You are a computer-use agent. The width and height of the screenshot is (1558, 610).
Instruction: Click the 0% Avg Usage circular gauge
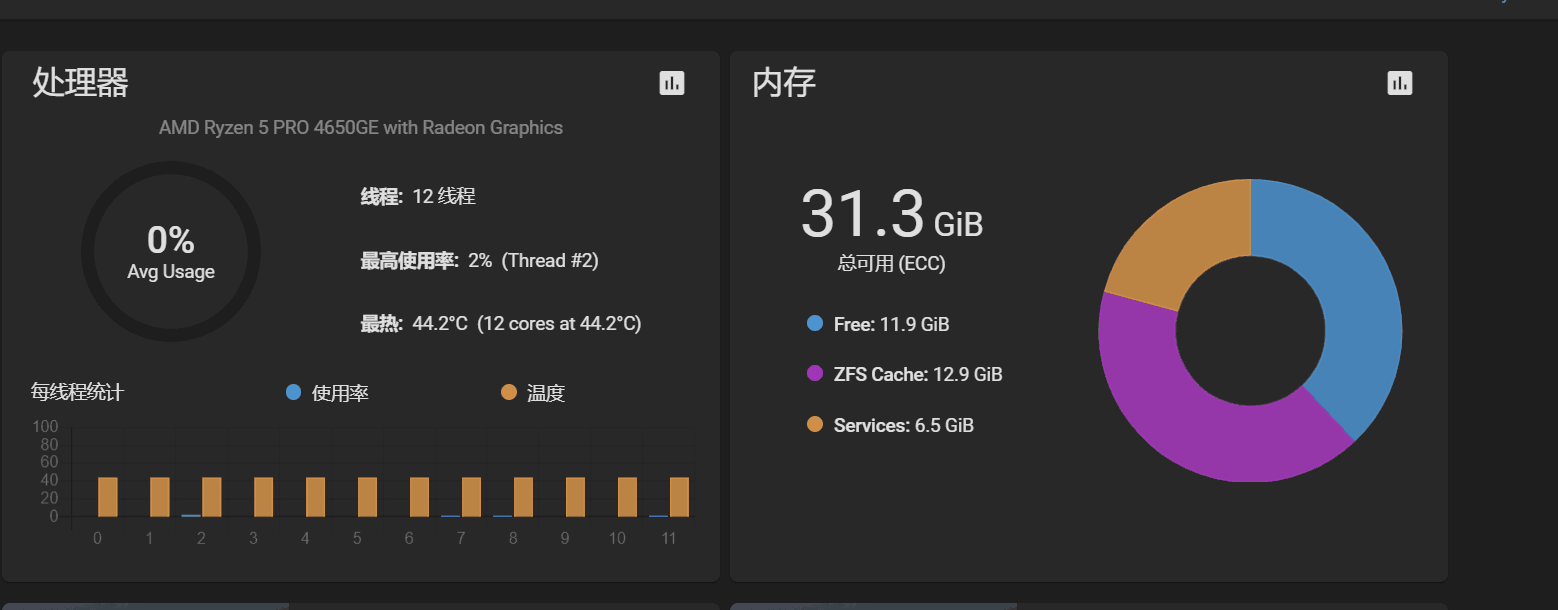tap(171, 251)
